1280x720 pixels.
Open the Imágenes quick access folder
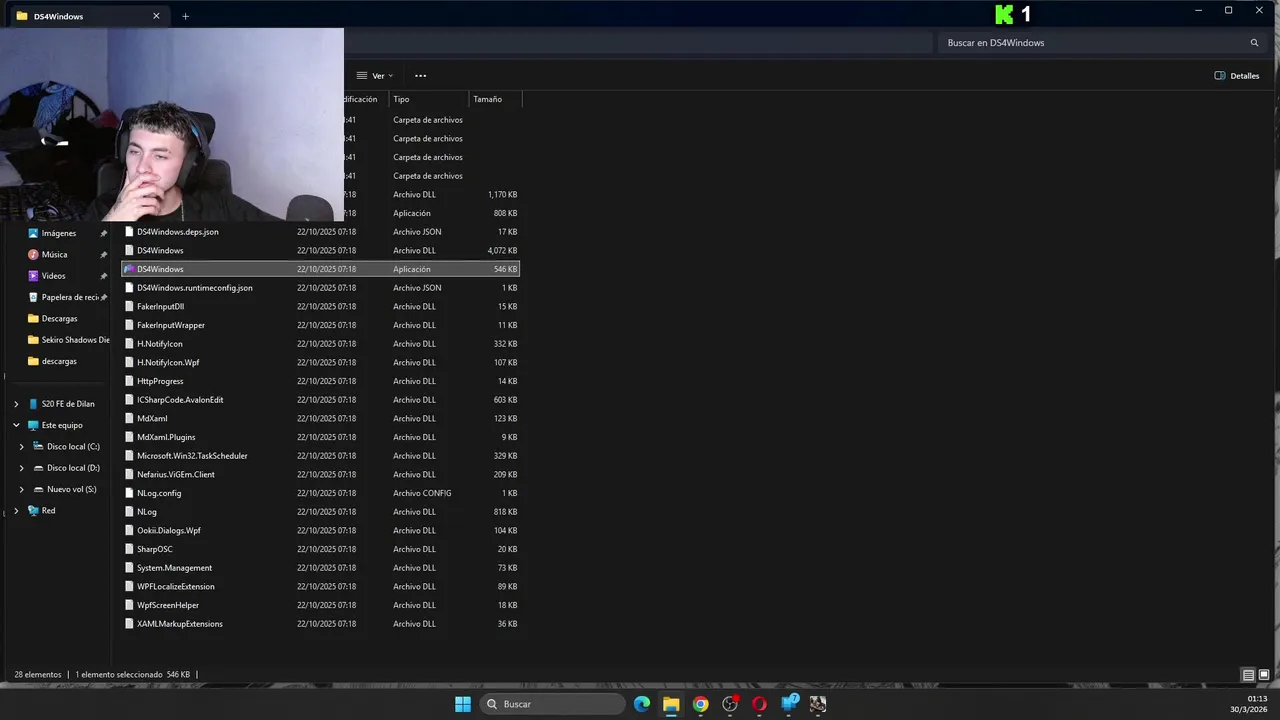pos(58,233)
